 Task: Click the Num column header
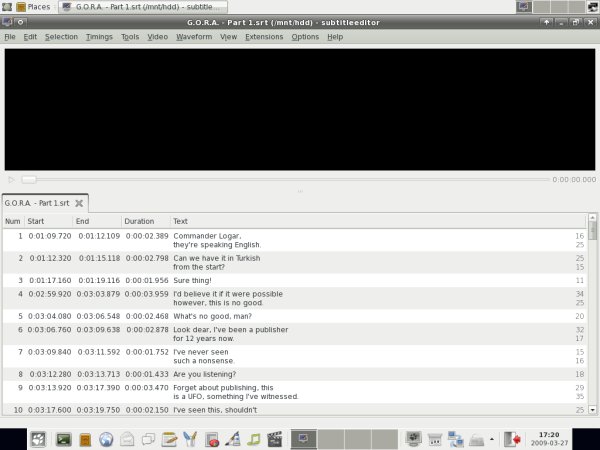pyautogui.click(x=13, y=221)
